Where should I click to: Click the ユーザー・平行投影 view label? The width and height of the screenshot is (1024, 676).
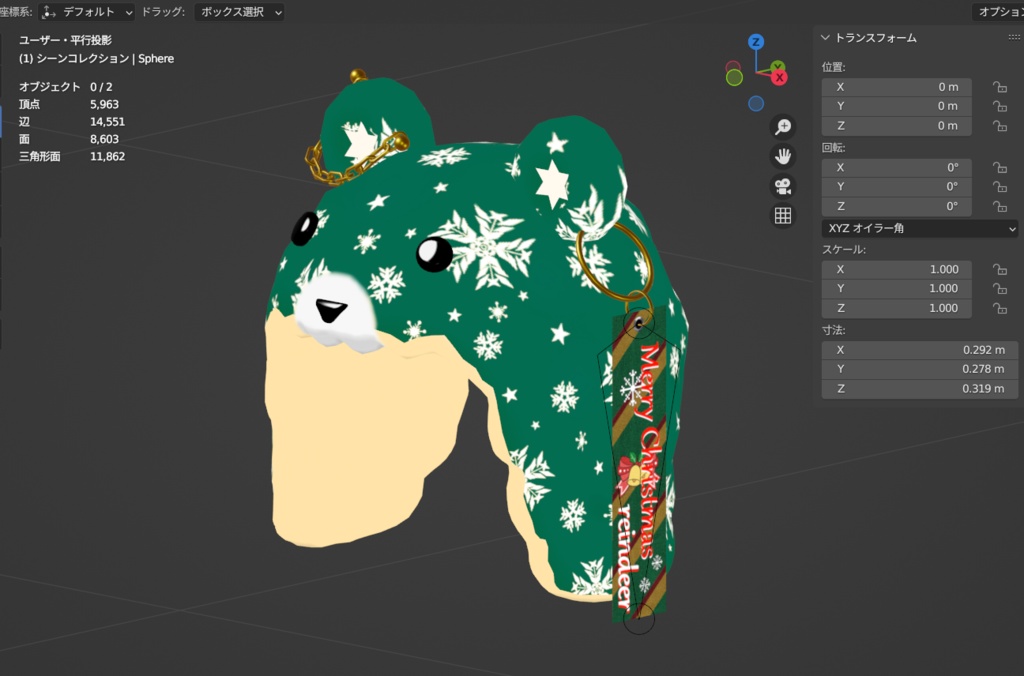click(x=65, y=40)
